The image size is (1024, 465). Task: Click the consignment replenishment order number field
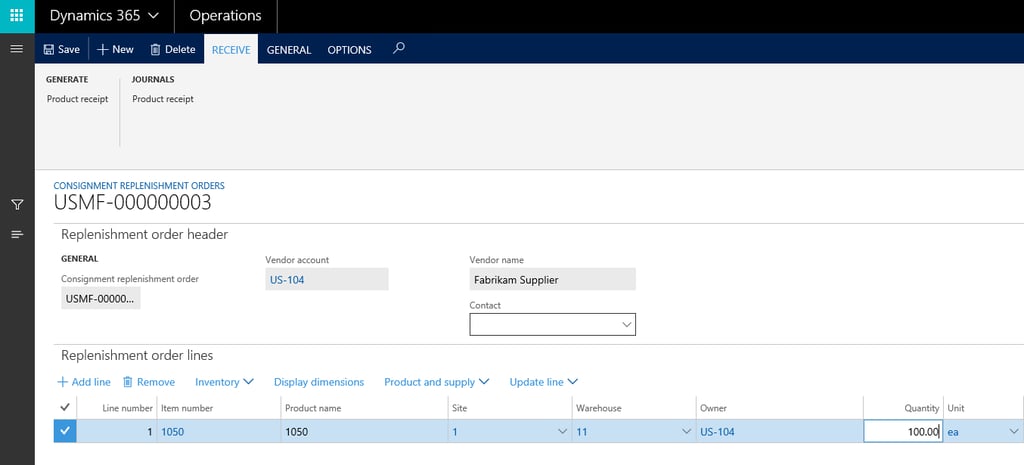click(x=101, y=298)
